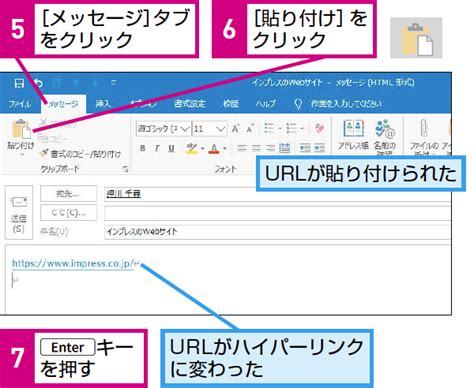Open the 書式設定 tab

pyautogui.click(x=189, y=104)
